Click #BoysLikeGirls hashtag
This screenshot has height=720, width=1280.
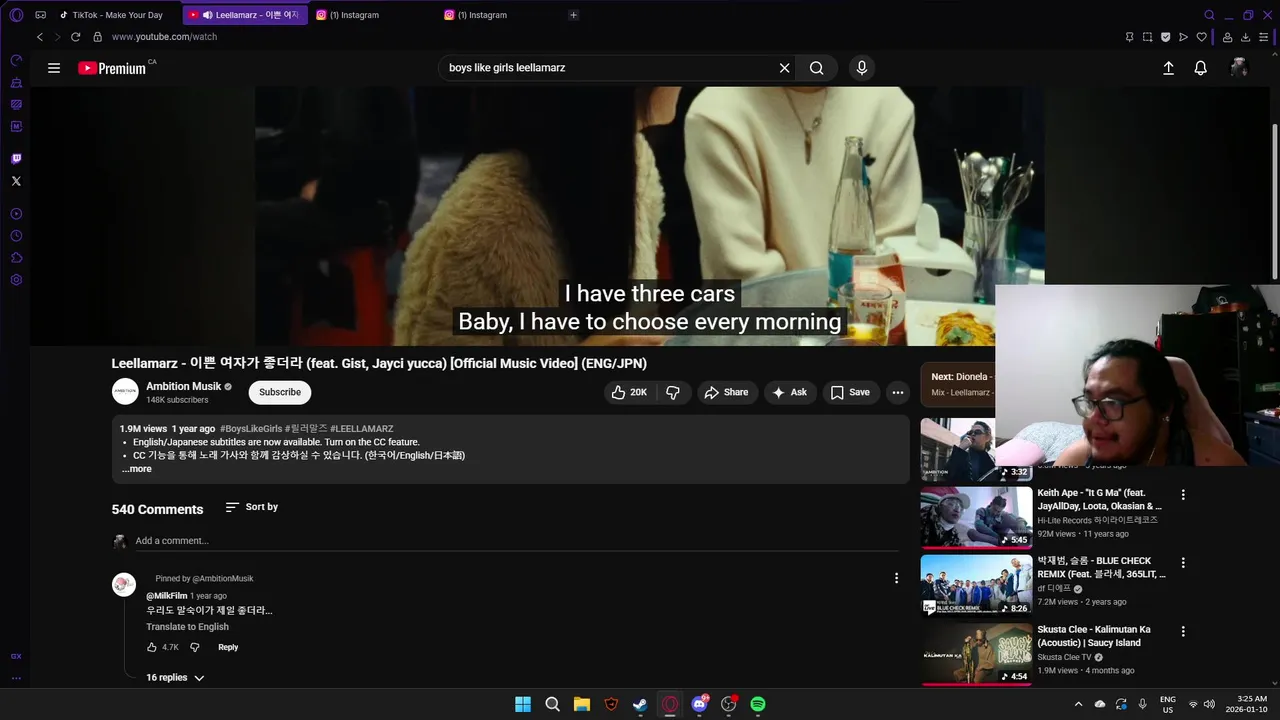[x=251, y=428]
